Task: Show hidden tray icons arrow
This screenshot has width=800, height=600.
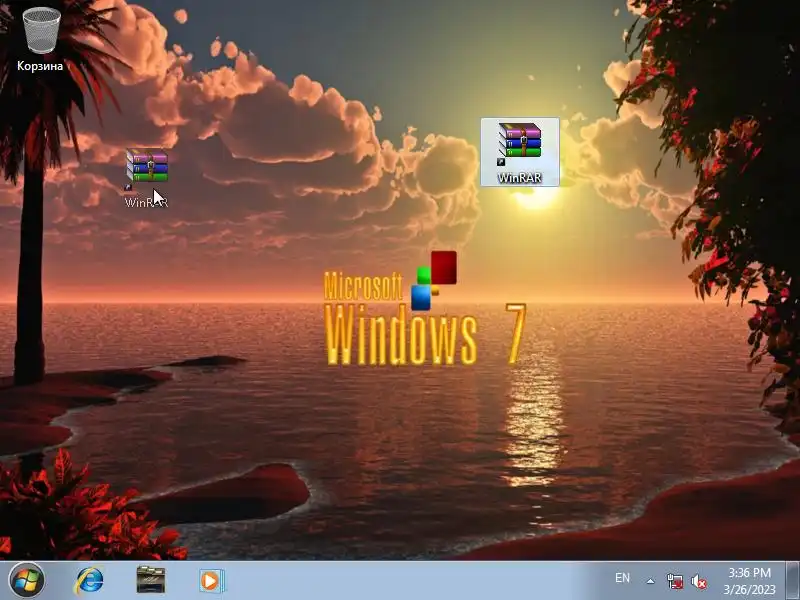Action: (x=651, y=581)
